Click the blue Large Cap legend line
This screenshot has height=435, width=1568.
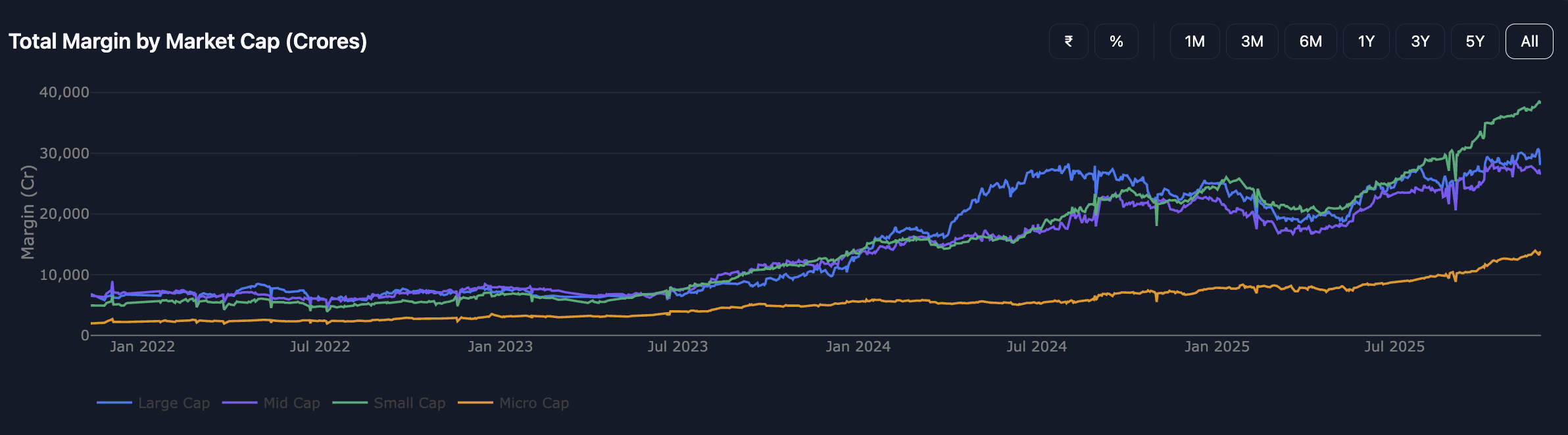[x=114, y=403]
